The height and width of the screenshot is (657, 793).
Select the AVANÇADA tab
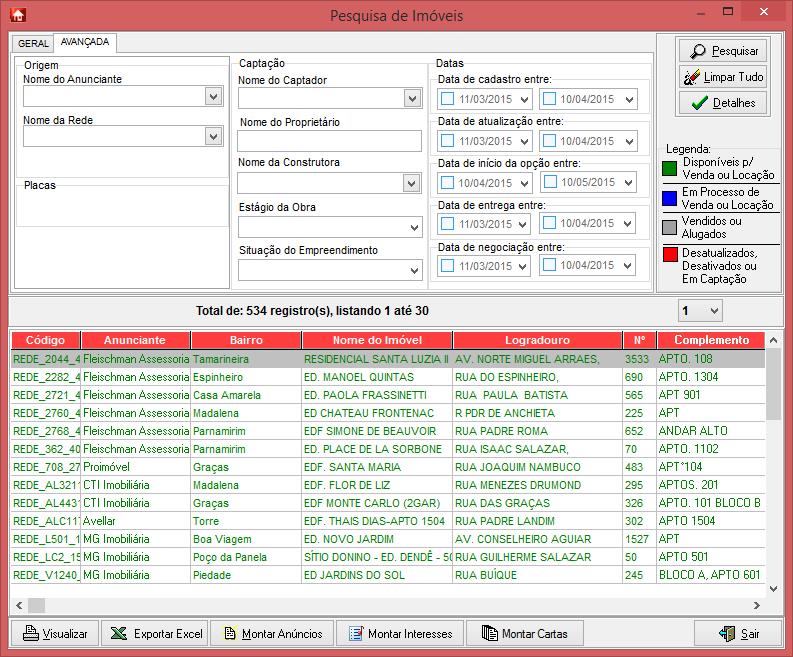[x=84, y=43]
